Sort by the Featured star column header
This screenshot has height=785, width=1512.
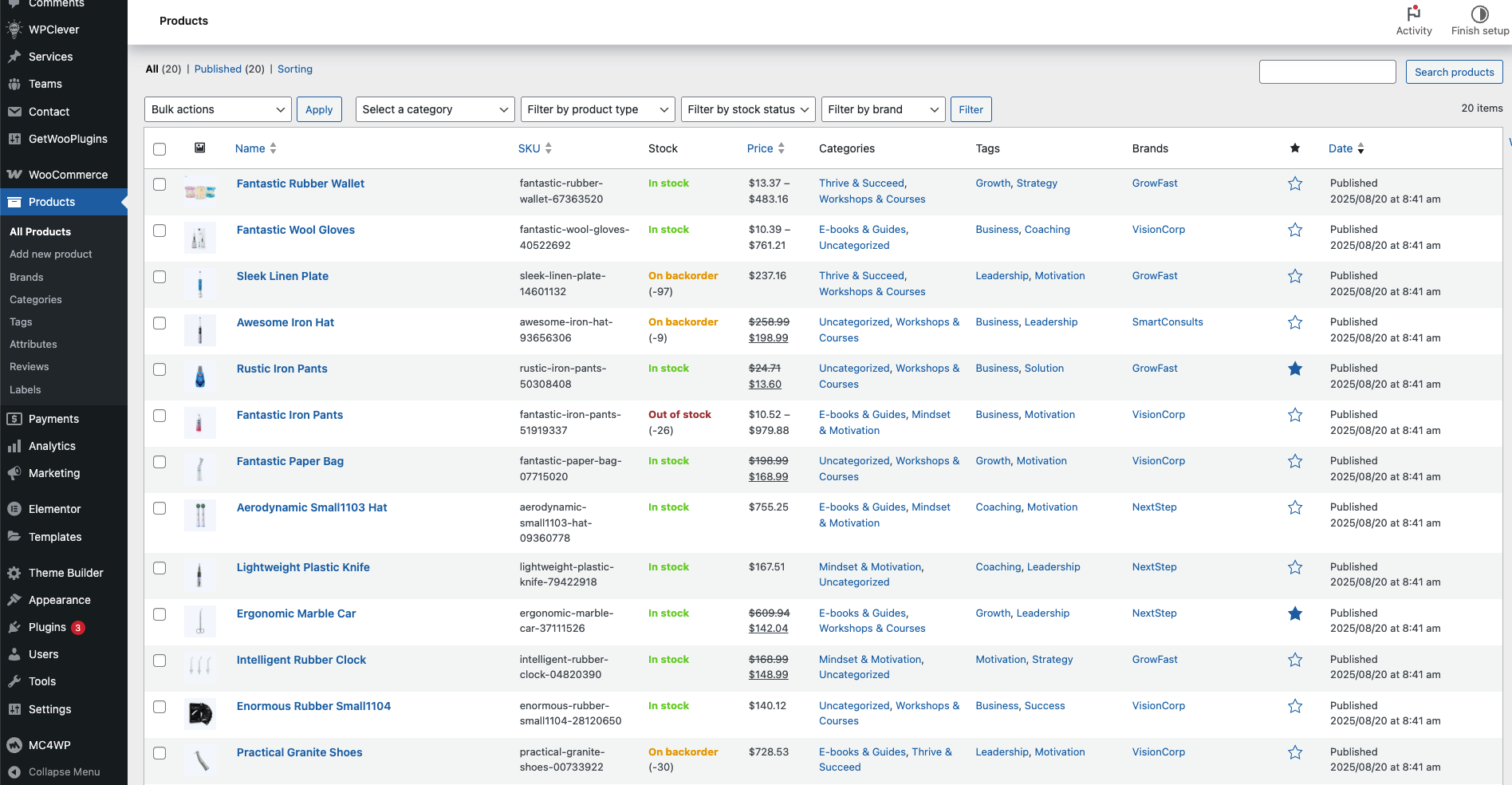(x=1295, y=148)
